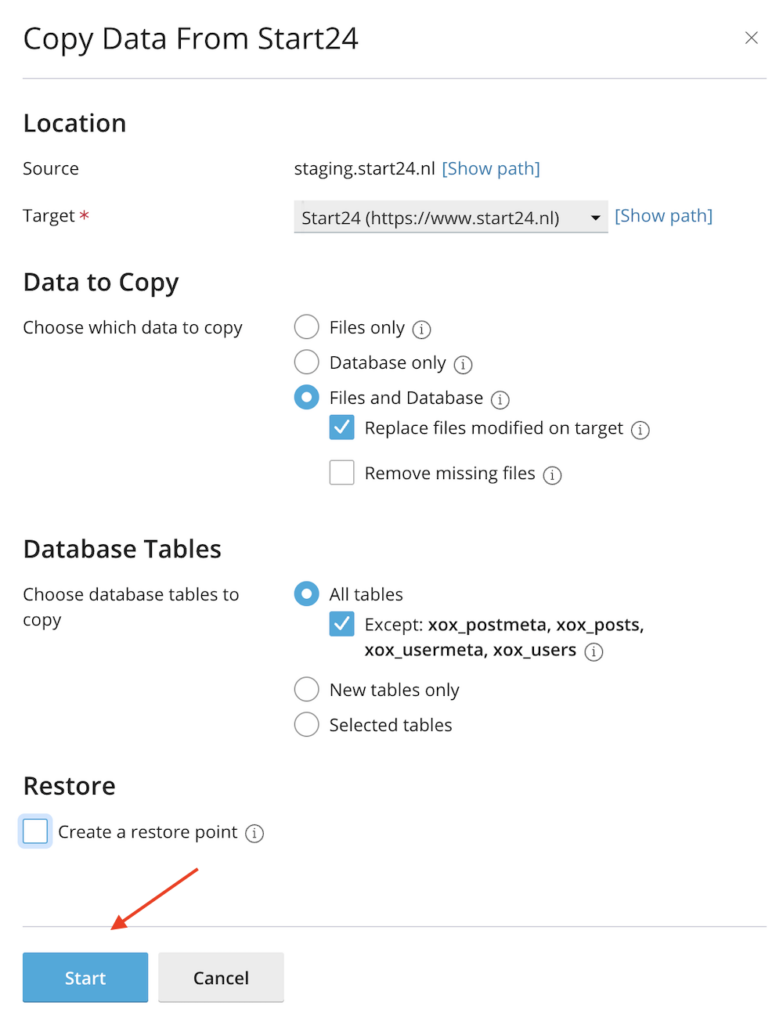The height and width of the screenshot is (1024, 783).
Task: Show info for Replace files modified on target
Action: click(641, 430)
